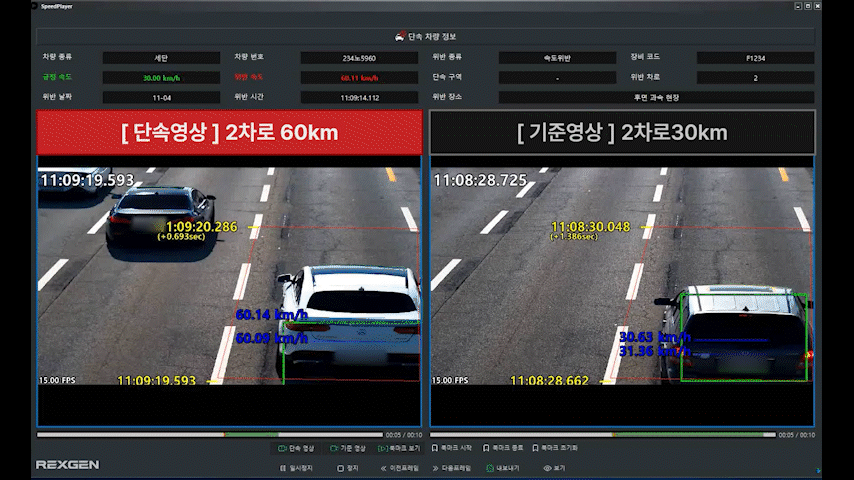The width and height of the screenshot is (854, 480).
Task: Click the 30.63 km/h speed overlay
Action: click(655, 337)
